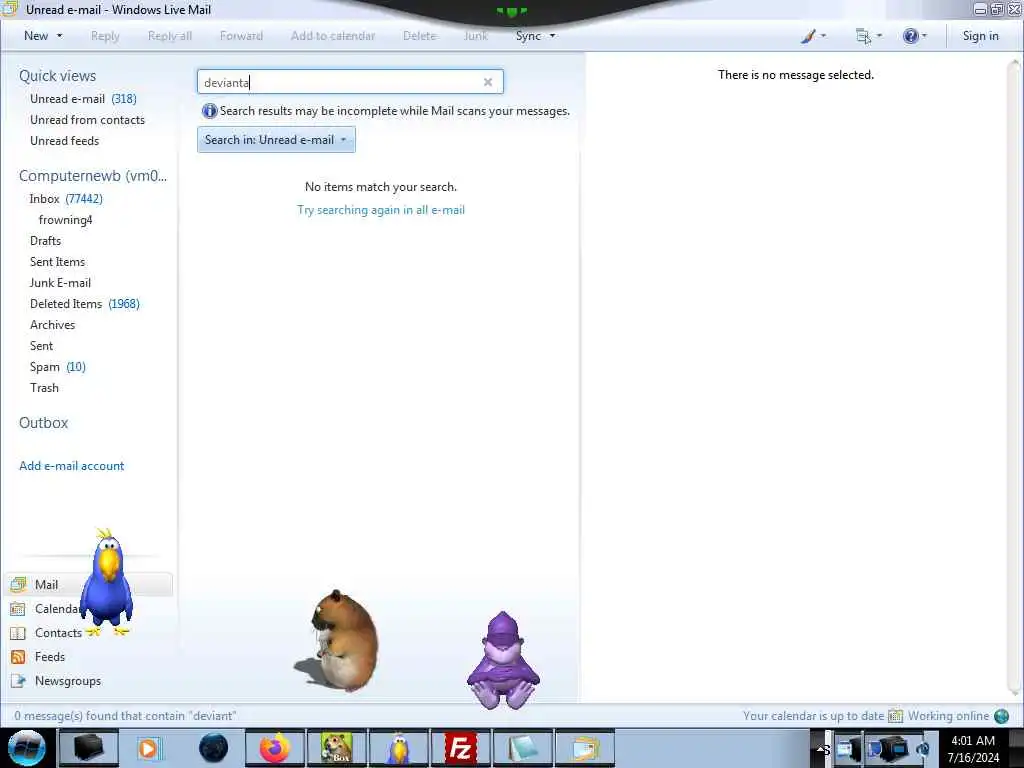This screenshot has height=768, width=1024.
Task: Open the Archives folder
Action: coord(52,325)
